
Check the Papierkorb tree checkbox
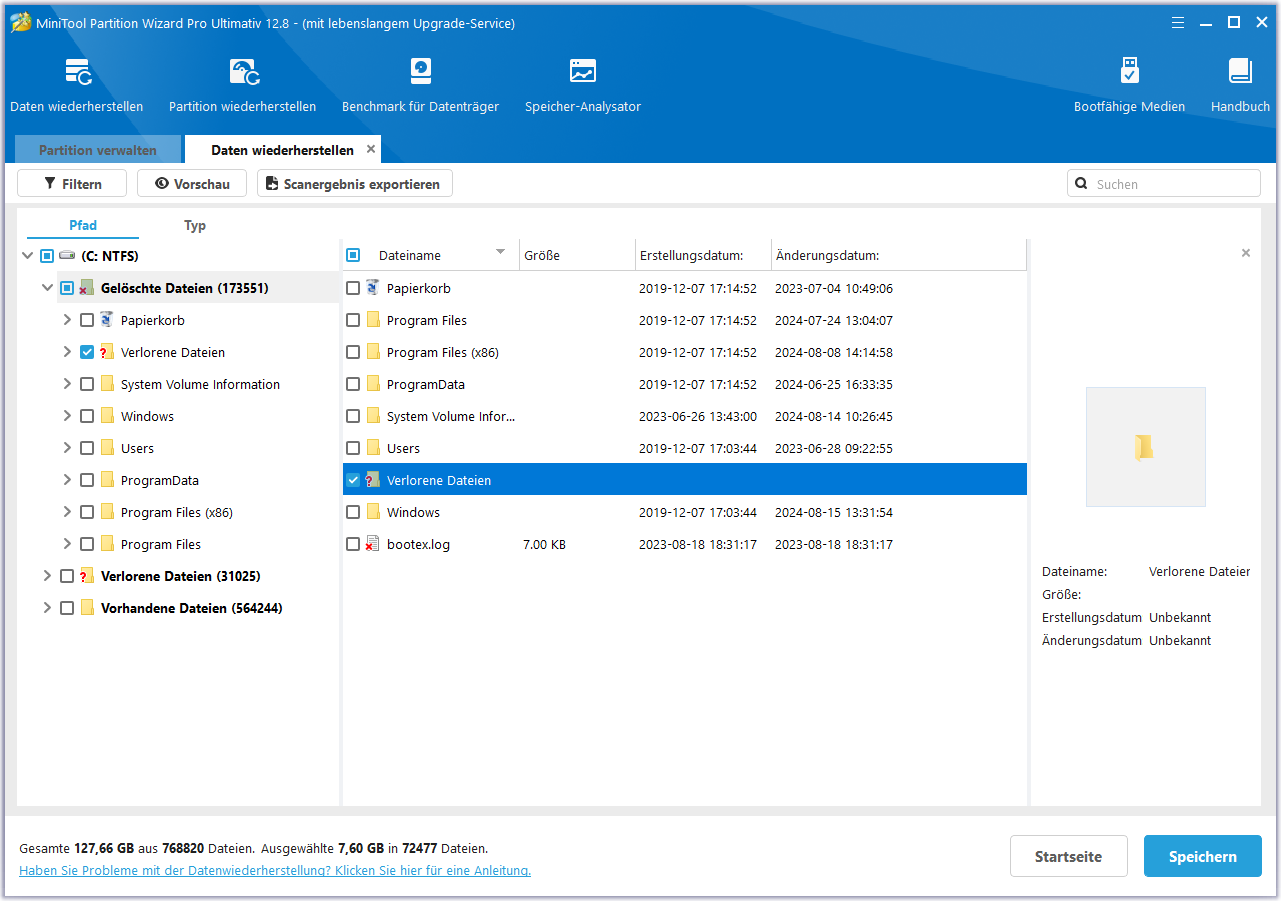tap(87, 320)
